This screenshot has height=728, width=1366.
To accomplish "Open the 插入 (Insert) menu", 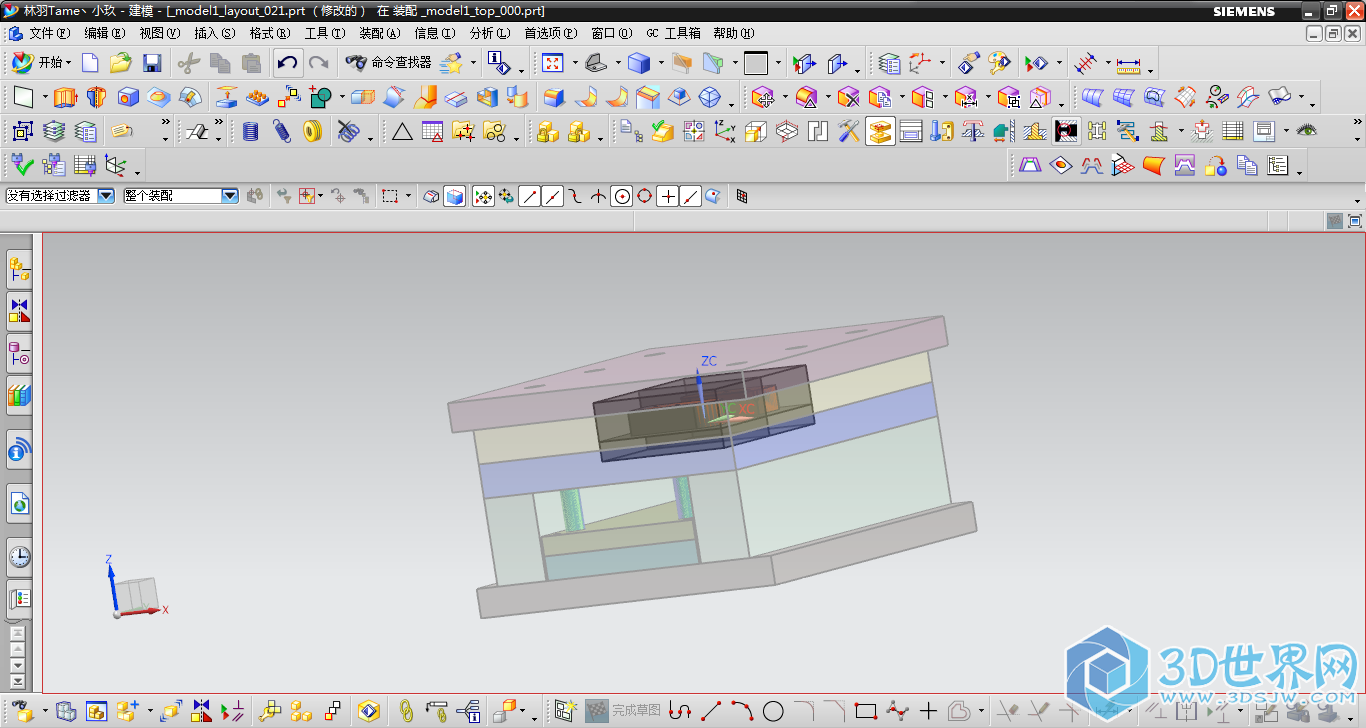I will point(215,33).
